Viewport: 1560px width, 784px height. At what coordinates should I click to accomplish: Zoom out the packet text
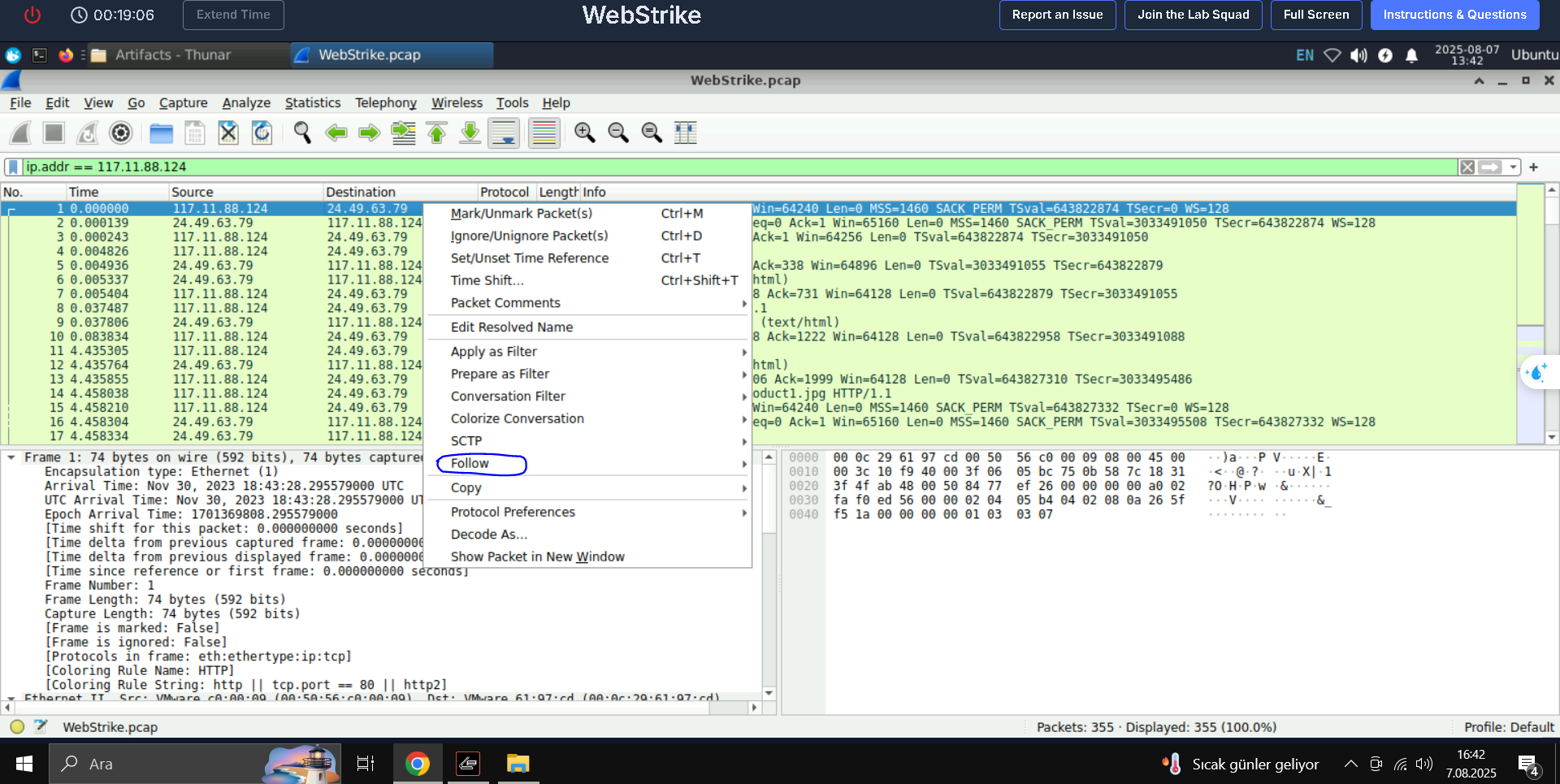[618, 132]
